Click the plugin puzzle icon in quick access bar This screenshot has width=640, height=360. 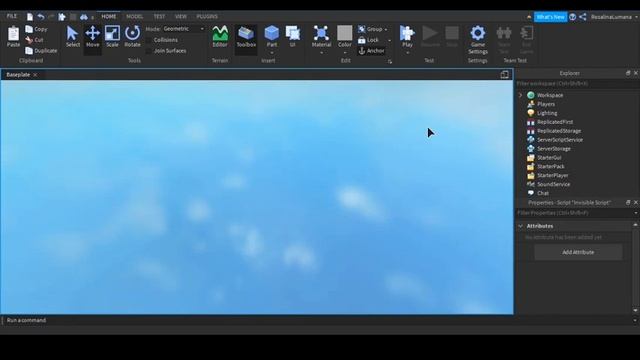[62, 17]
